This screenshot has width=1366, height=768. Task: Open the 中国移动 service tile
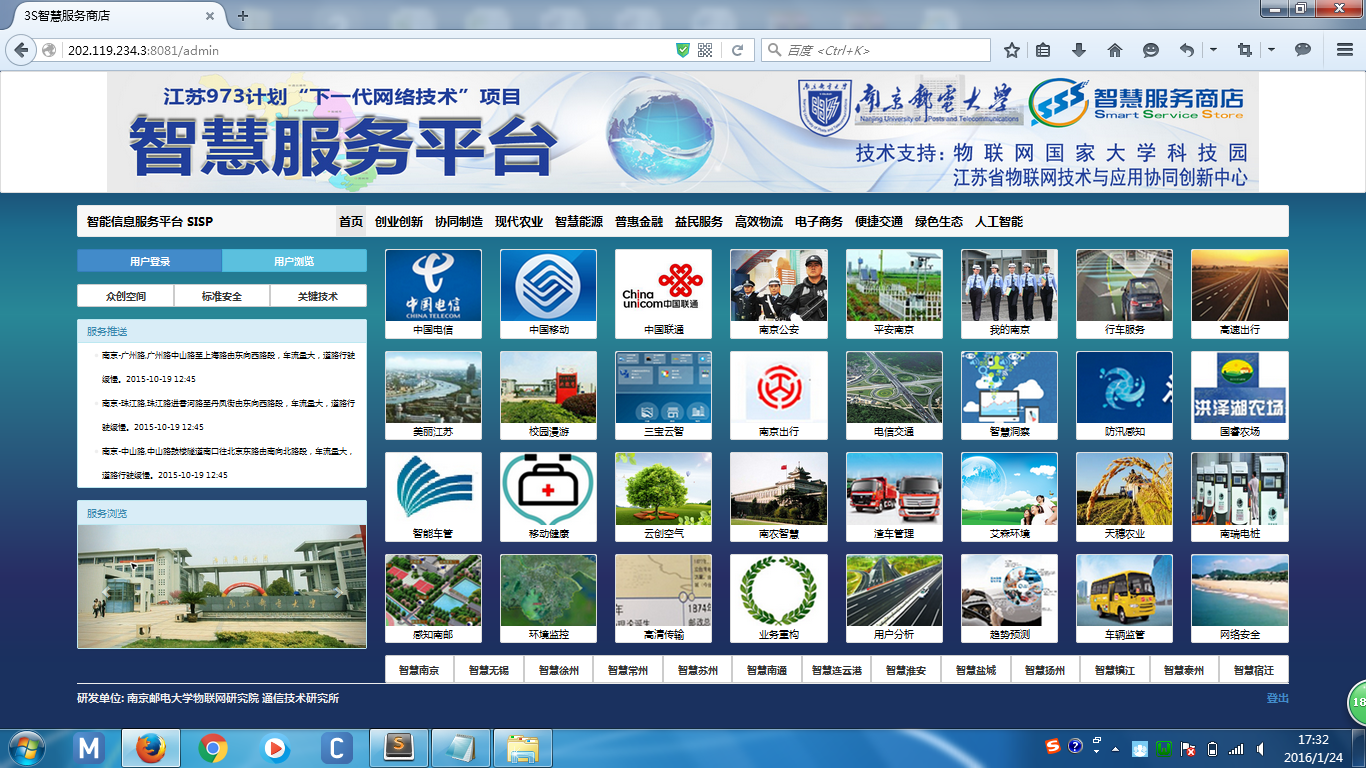click(548, 294)
